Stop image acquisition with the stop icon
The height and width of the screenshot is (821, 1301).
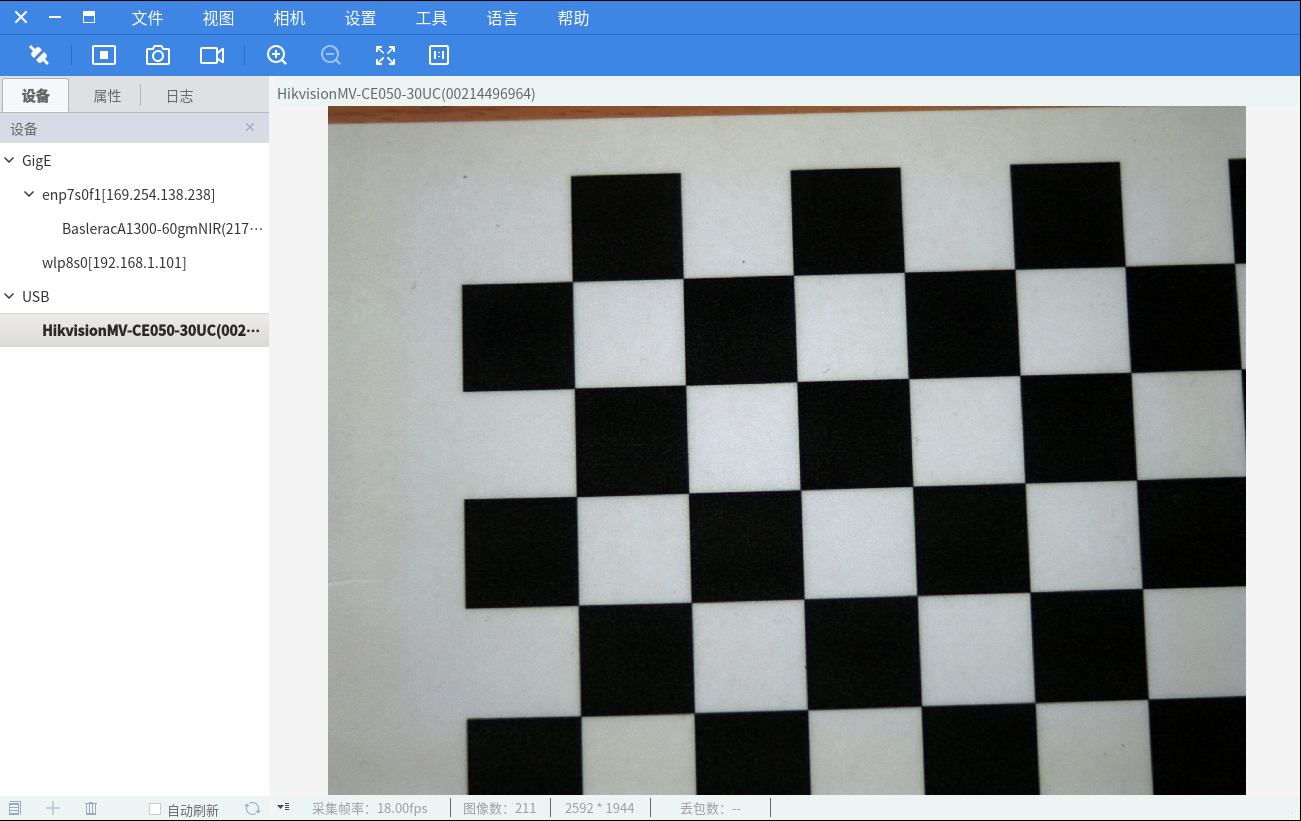click(x=104, y=55)
